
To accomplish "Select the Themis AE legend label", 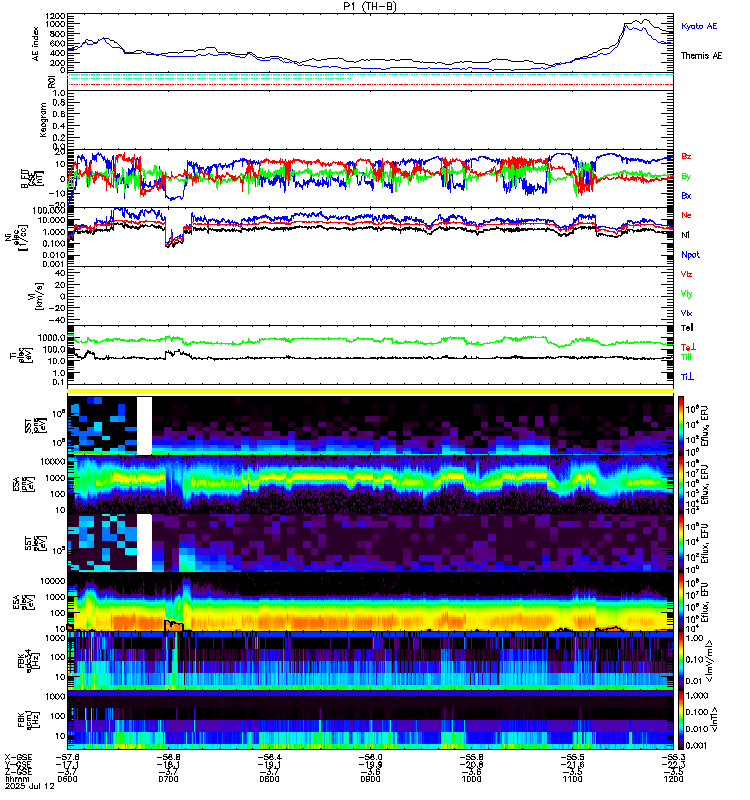I will coord(702,56).
